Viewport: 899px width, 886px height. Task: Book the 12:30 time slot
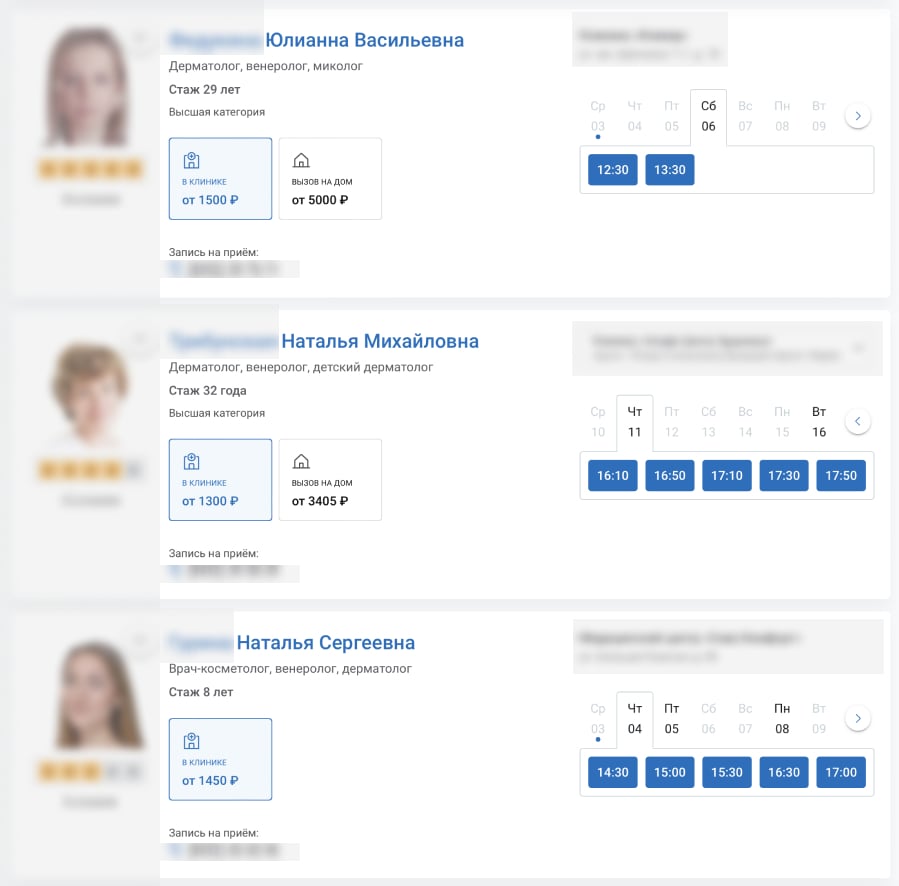point(612,170)
